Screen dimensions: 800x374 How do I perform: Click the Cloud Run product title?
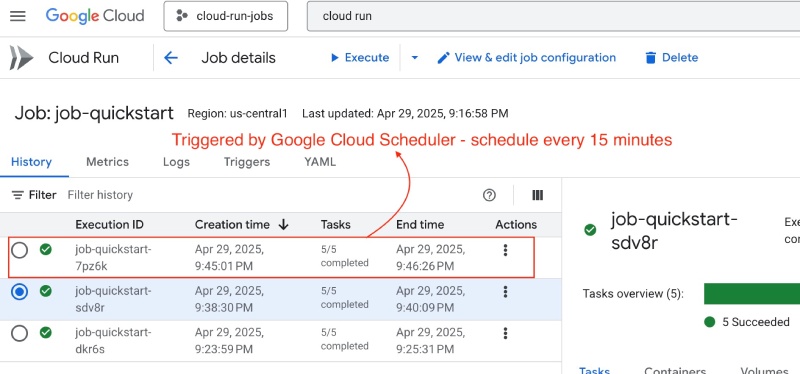click(x=84, y=58)
